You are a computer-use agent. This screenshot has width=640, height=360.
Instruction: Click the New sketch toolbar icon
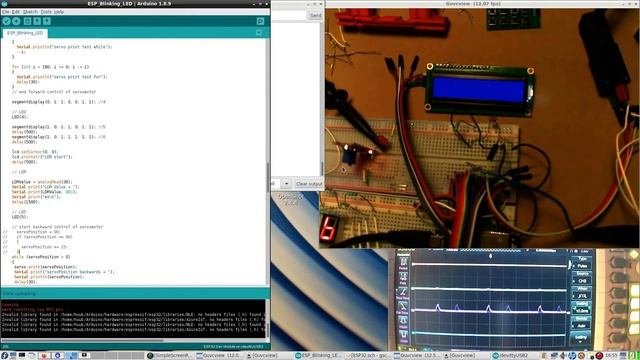[x=27, y=21]
